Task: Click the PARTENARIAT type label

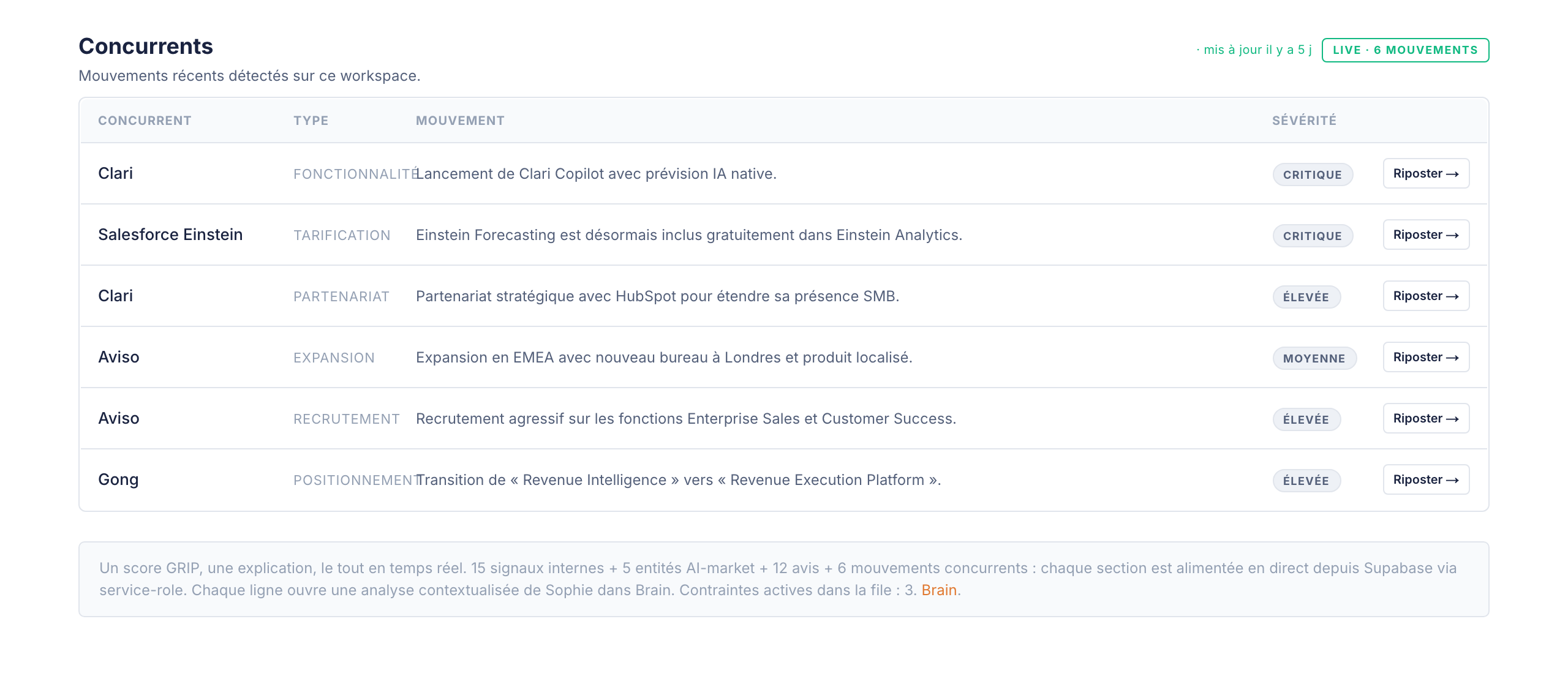Action: [x=341, y=296]
